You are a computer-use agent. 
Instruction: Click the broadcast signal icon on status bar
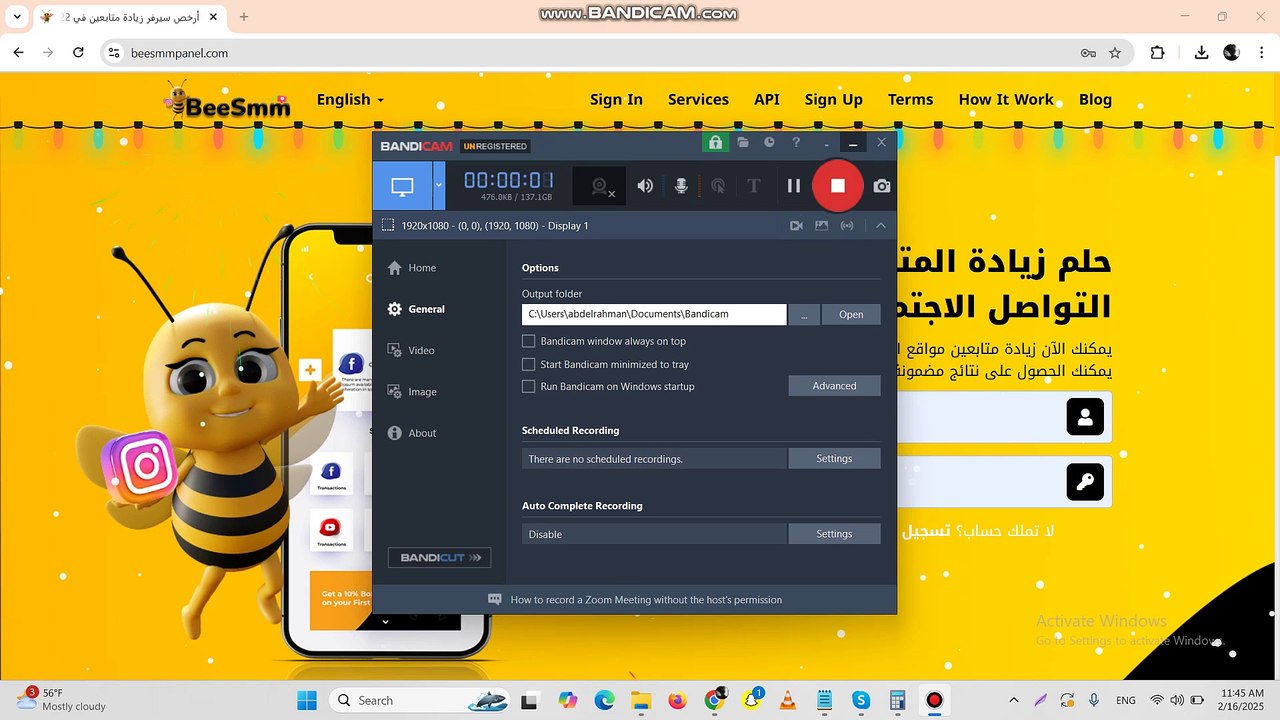pos(848,226)
